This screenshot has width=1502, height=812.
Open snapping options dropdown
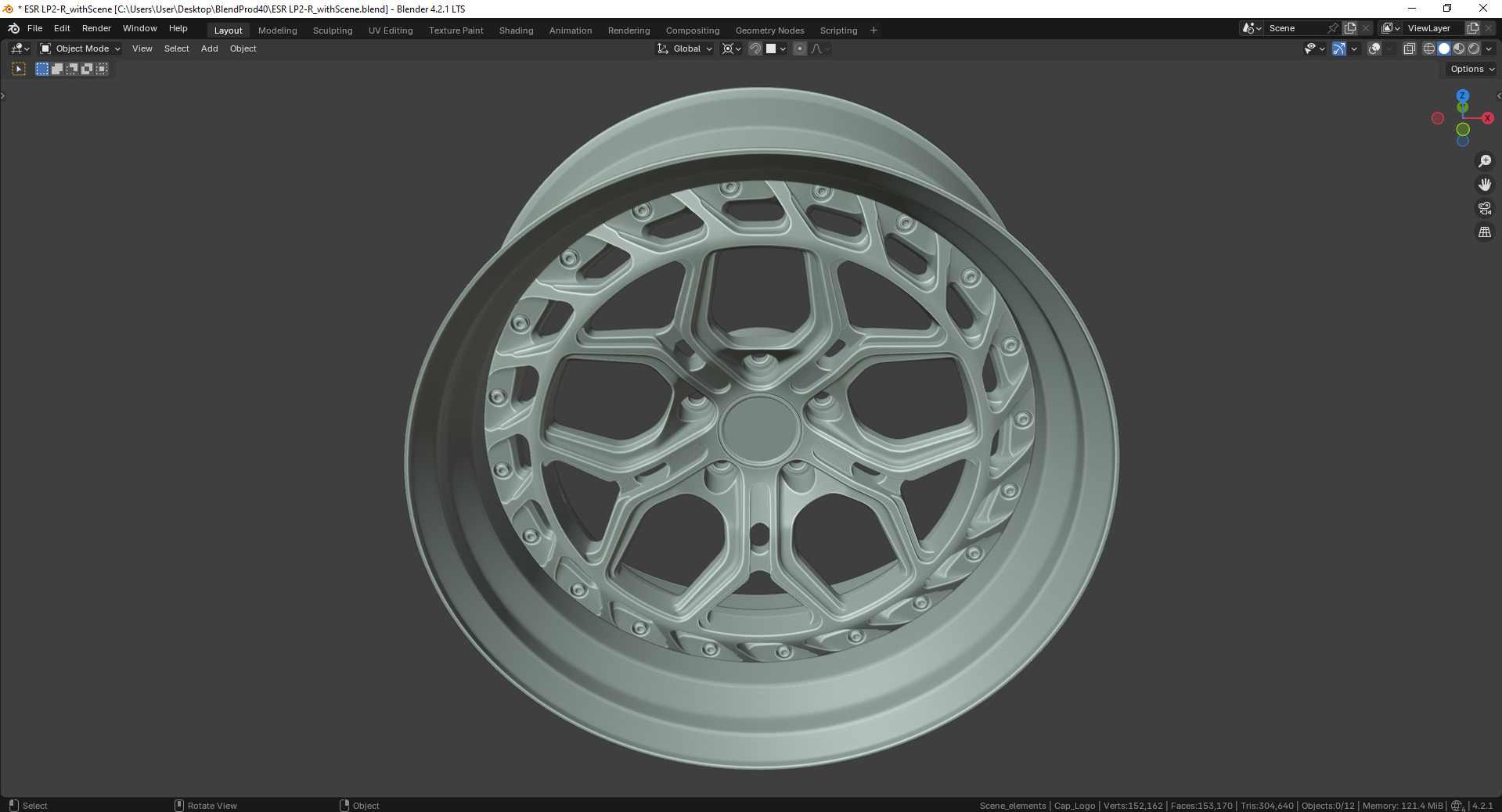[776, 49]
